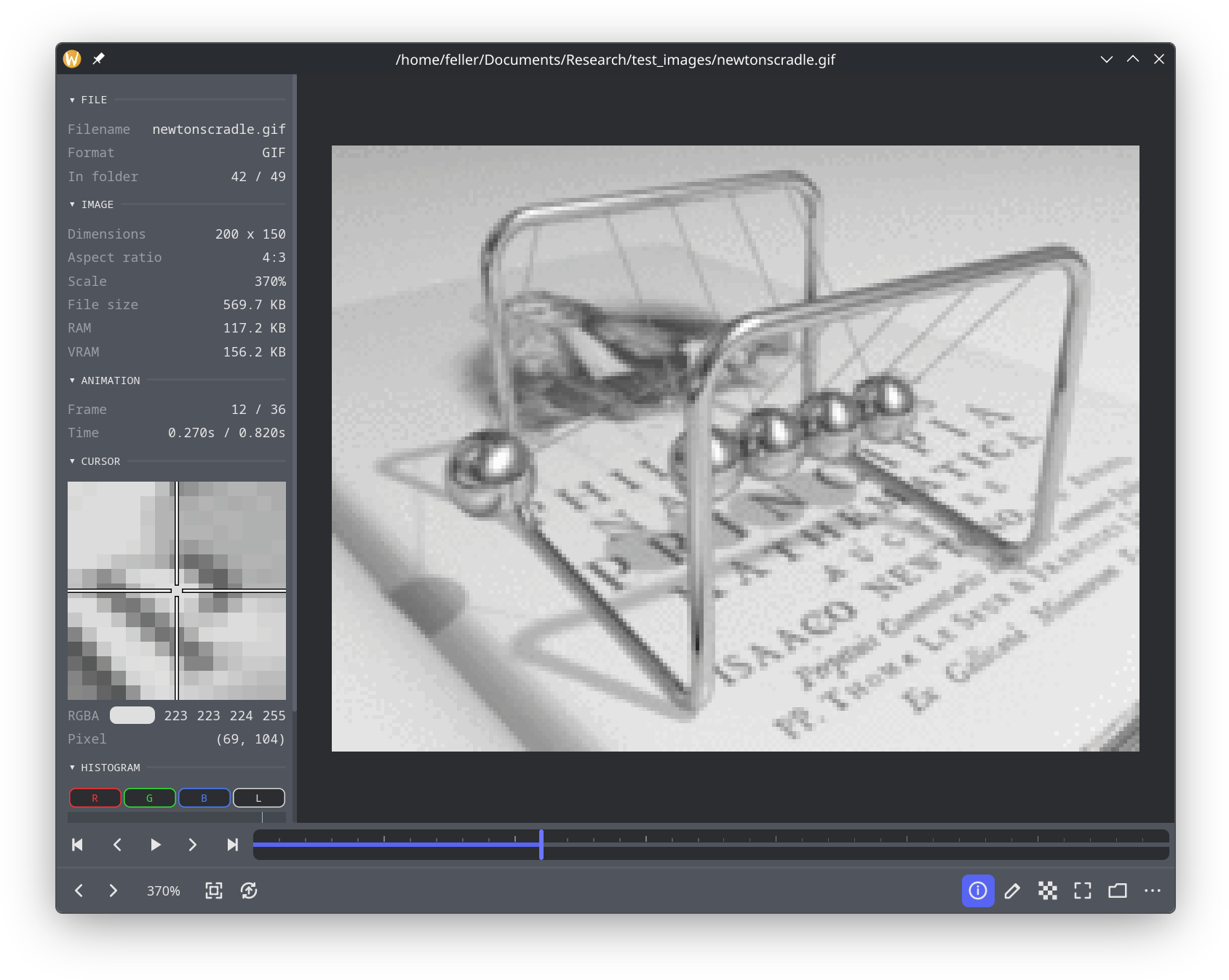Viewport: 1229px width, 980px height.
Task: Collapse the FILE section
Action: (x=88, y=100)
